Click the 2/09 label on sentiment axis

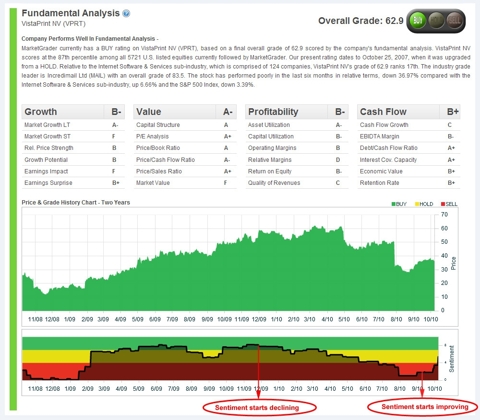click(x=87, y=389)
